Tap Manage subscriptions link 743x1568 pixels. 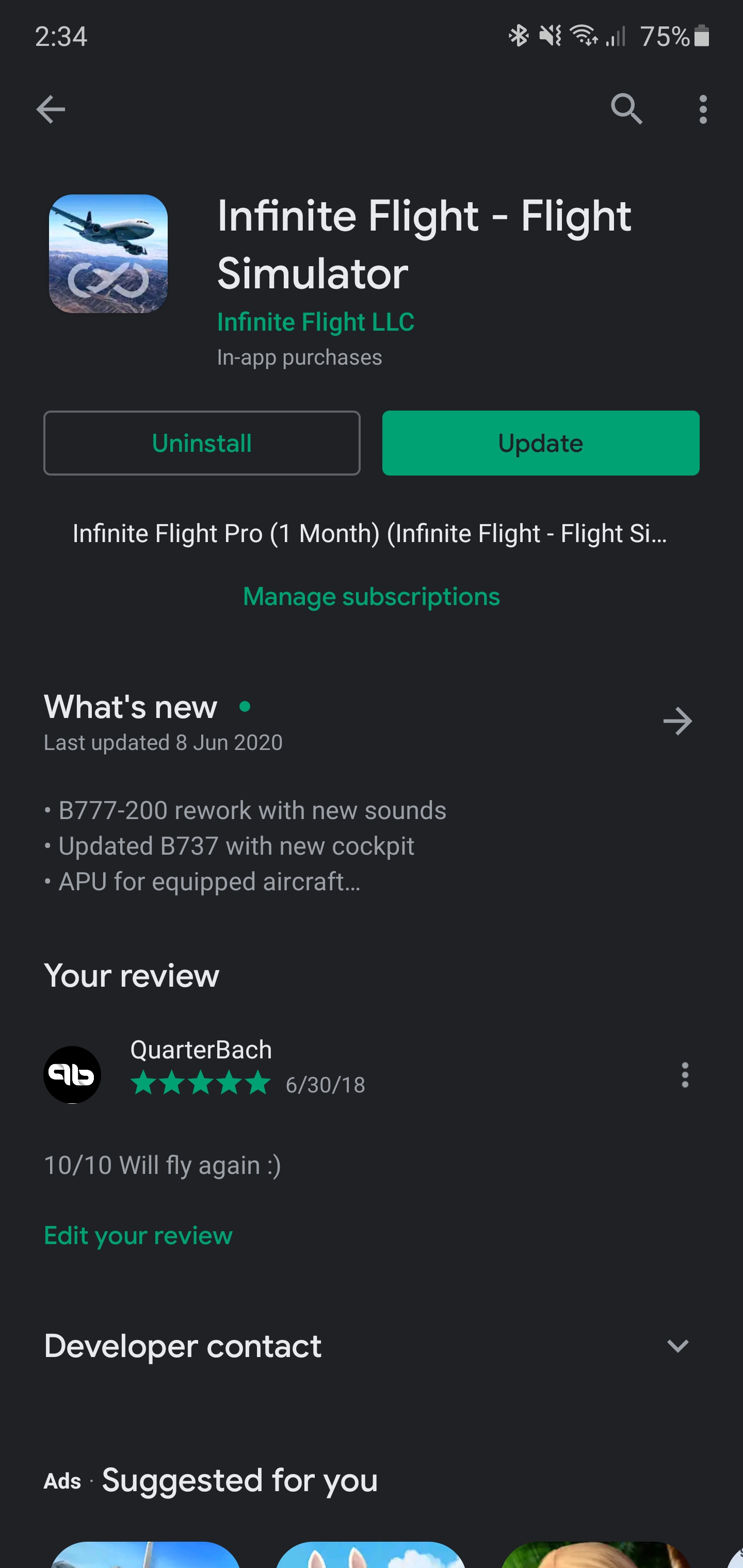pos(372,597)
